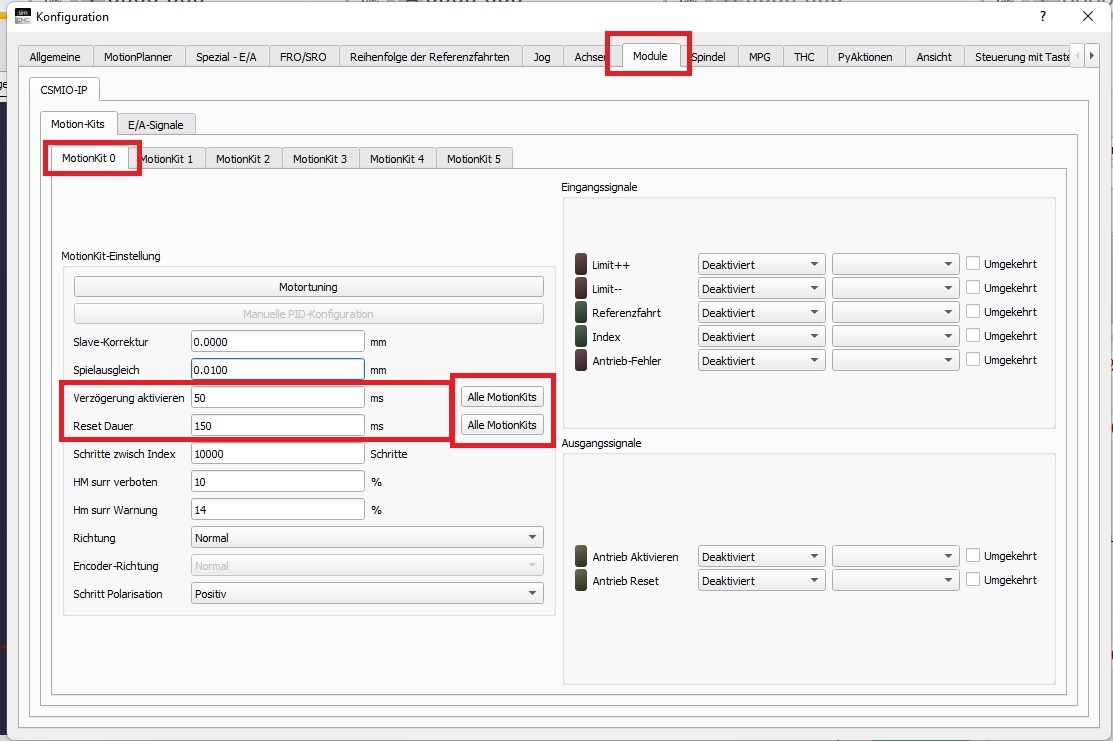
Task: Open the E/A-Signale tab
Action: pos(155,125)
